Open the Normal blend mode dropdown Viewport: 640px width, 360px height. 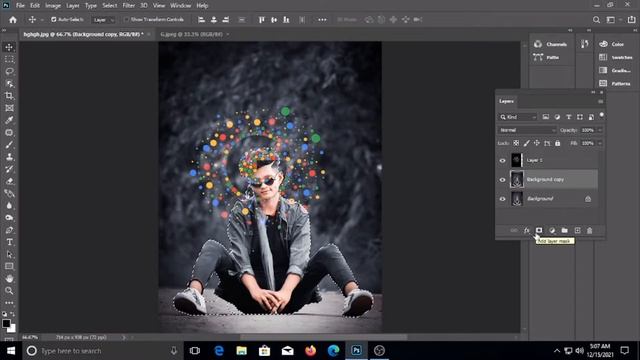tap(527, 130)
